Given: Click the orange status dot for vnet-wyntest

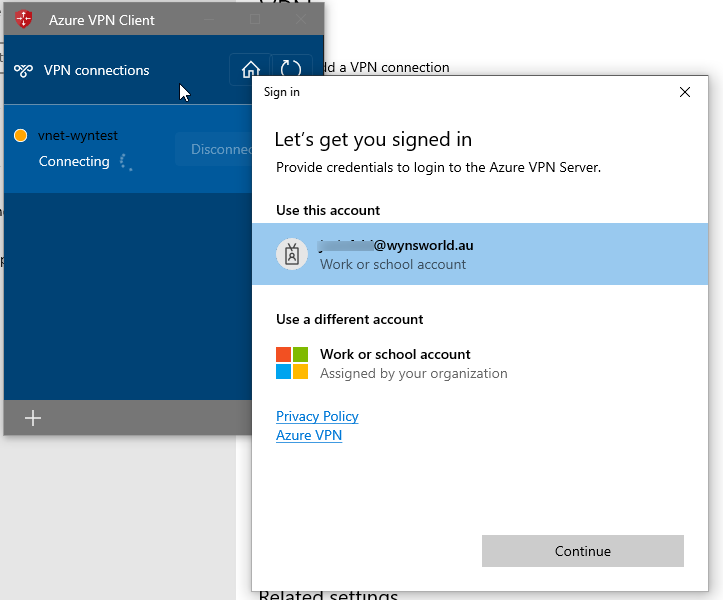Looking at the screenshot, I should tap(21, 136).
